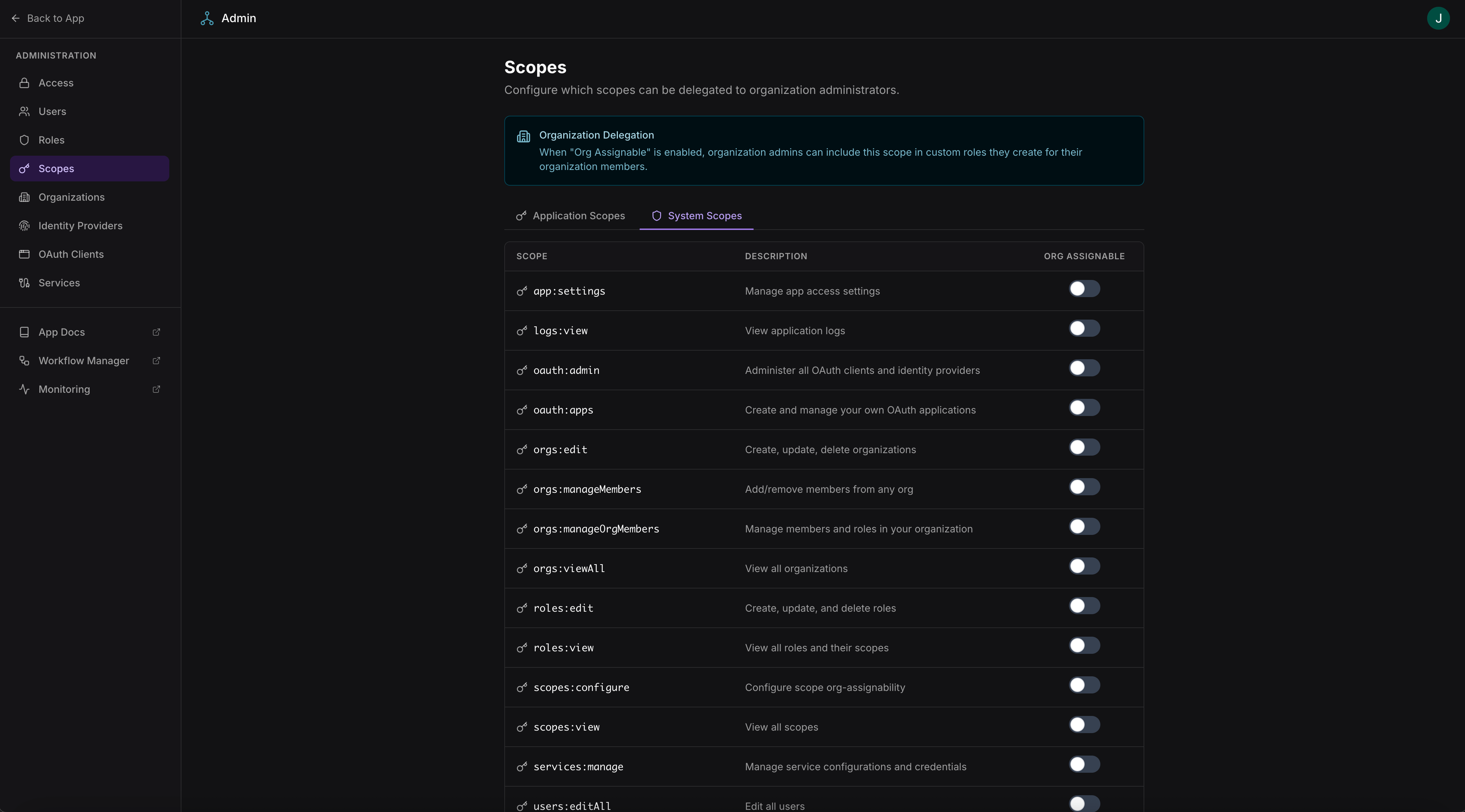Open the OAuth Clients page
The width and height of the screenshot is (1465, 812).
click(89, 254)
